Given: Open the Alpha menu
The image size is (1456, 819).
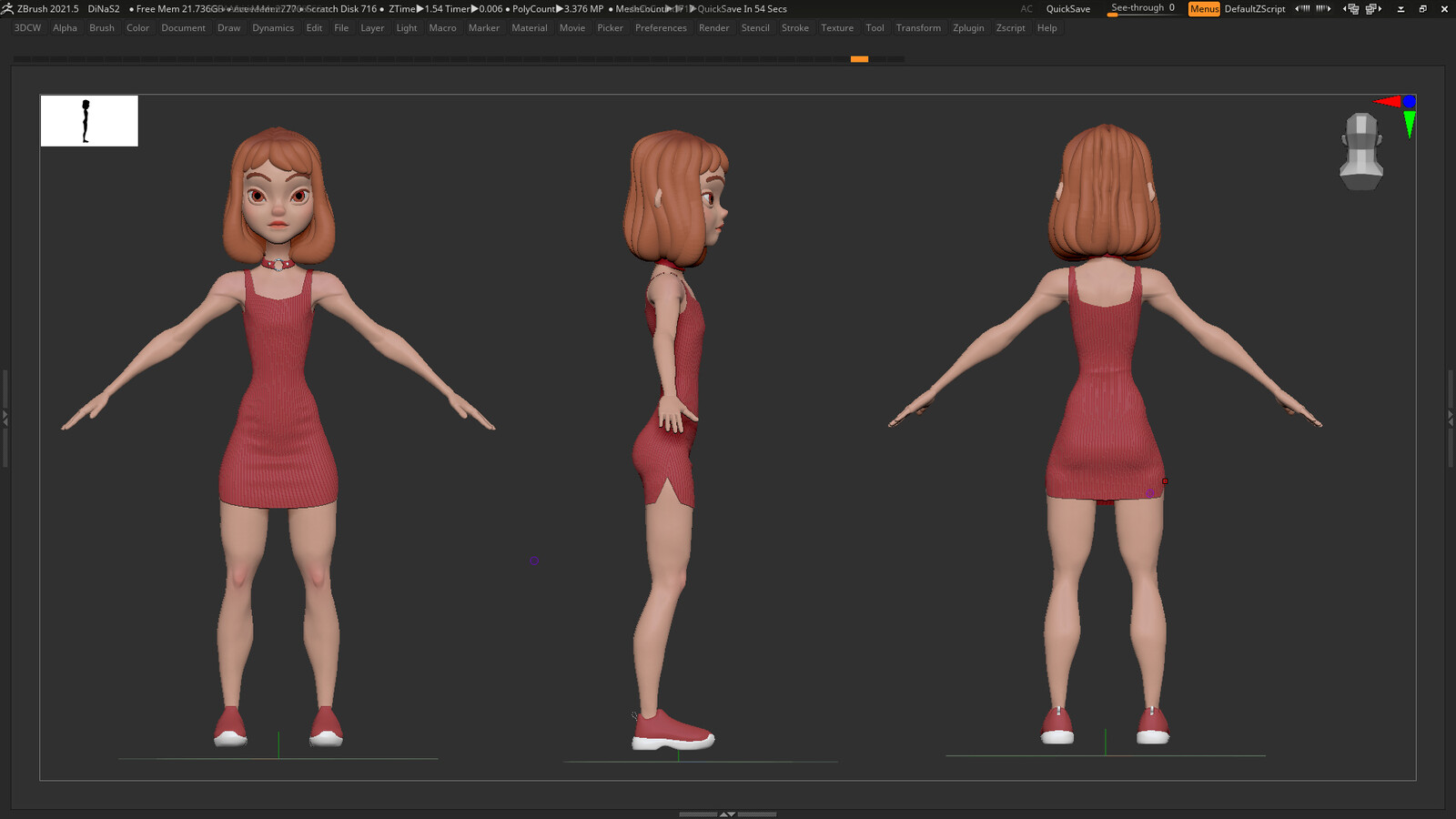Looking at the screenshot, I should [x=65, y=28].
